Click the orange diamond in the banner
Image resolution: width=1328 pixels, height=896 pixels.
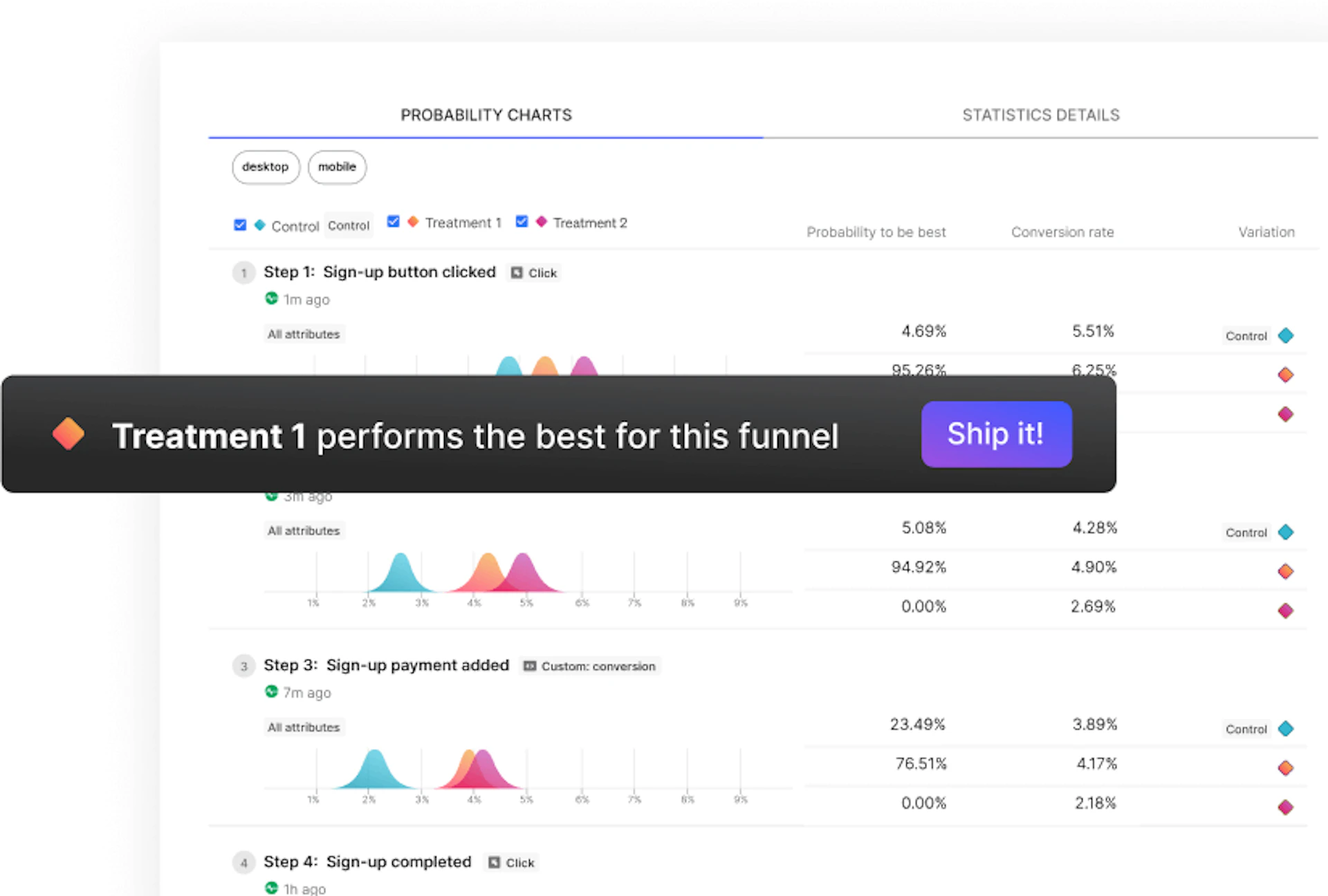(68, 434)
